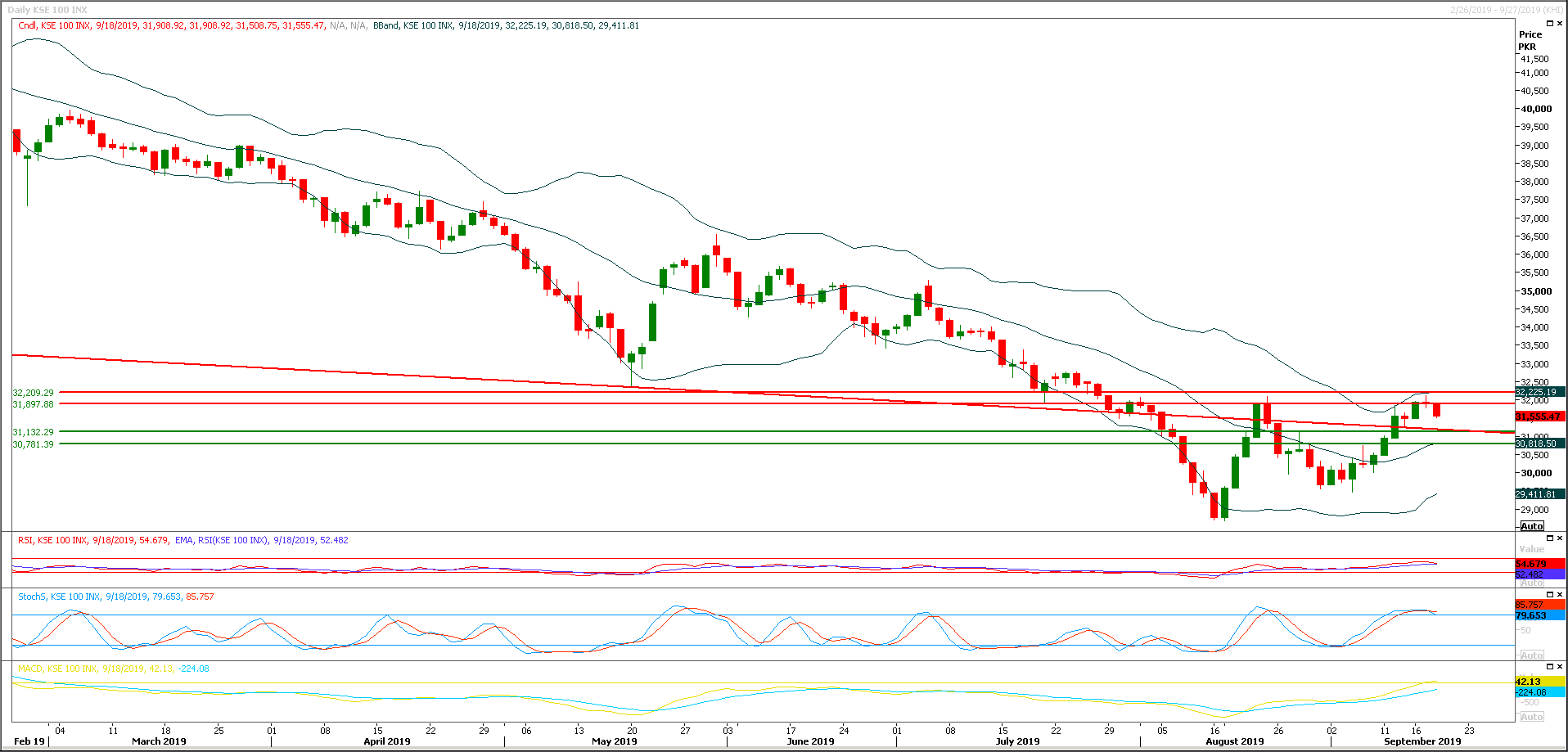Image resolution: width=1568 pixels, height=752 pixels.
Task: Toggle Auto scaling on the MACD panel
Action: (x=1532, y=716)
